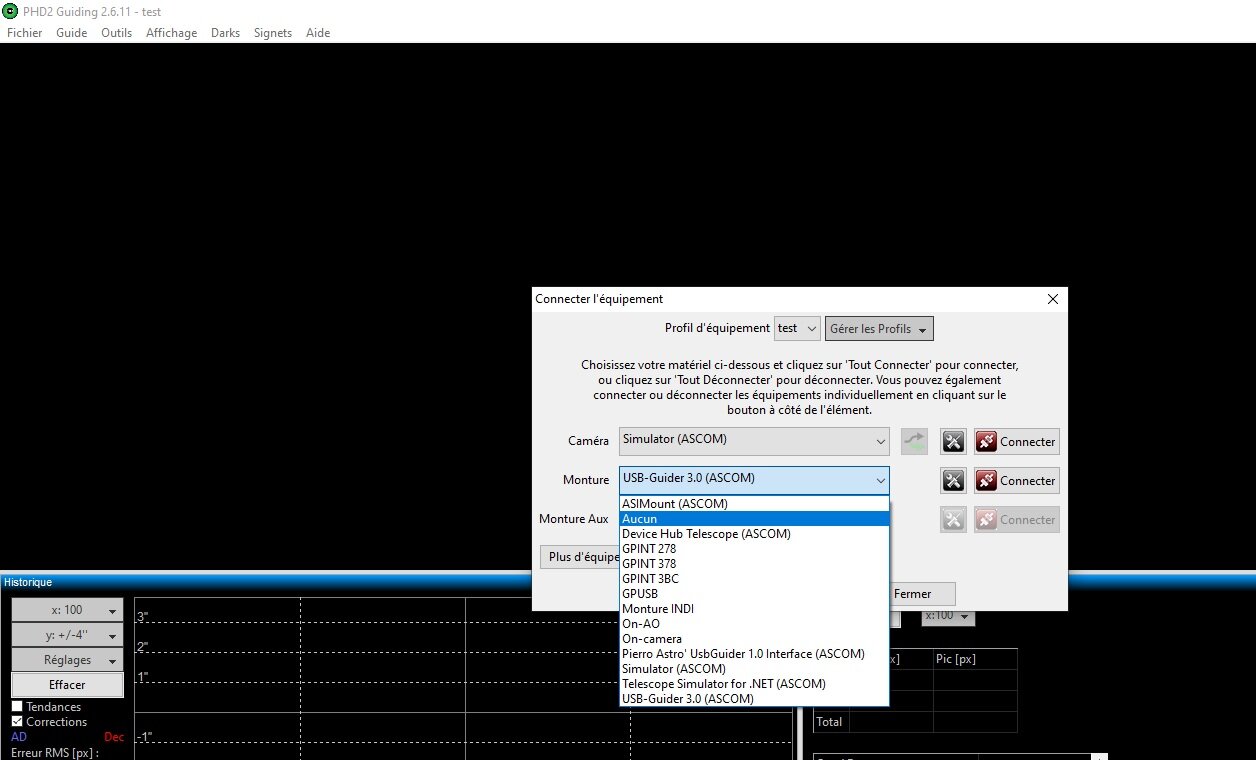Select Telescope Simulator for .NET (ASCOM)

[754, 684]
